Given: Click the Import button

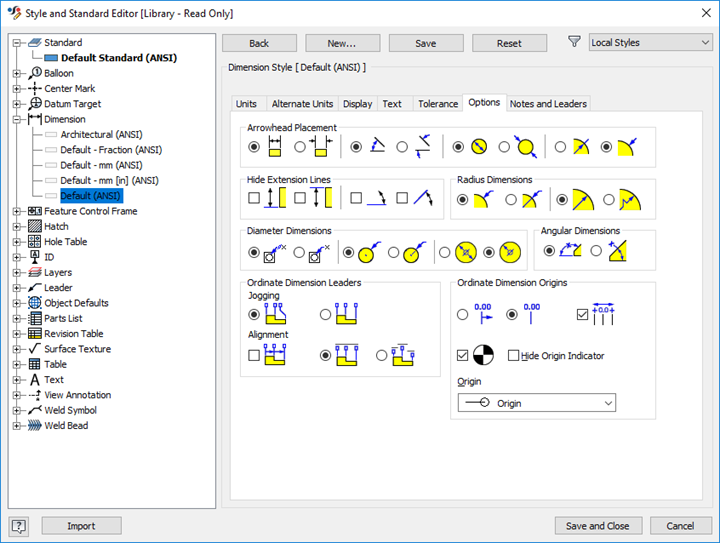Looking at the screenshot, I should coord(81,526).
